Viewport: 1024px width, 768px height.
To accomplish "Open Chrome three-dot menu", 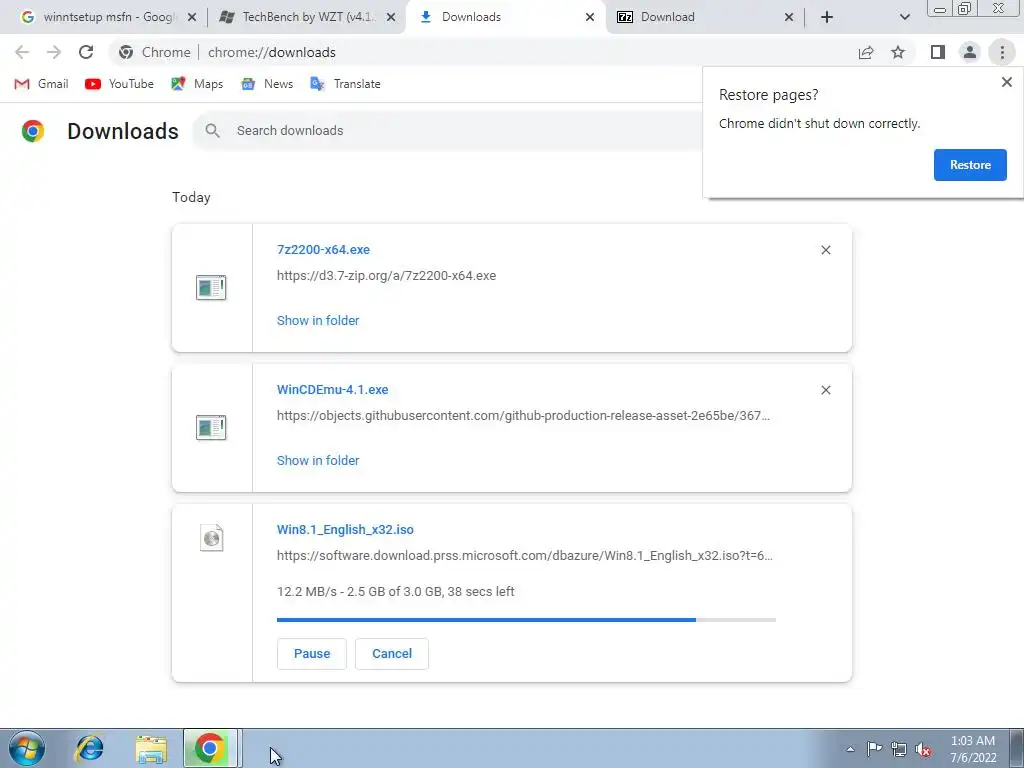I will click(x=1002, y=52).
